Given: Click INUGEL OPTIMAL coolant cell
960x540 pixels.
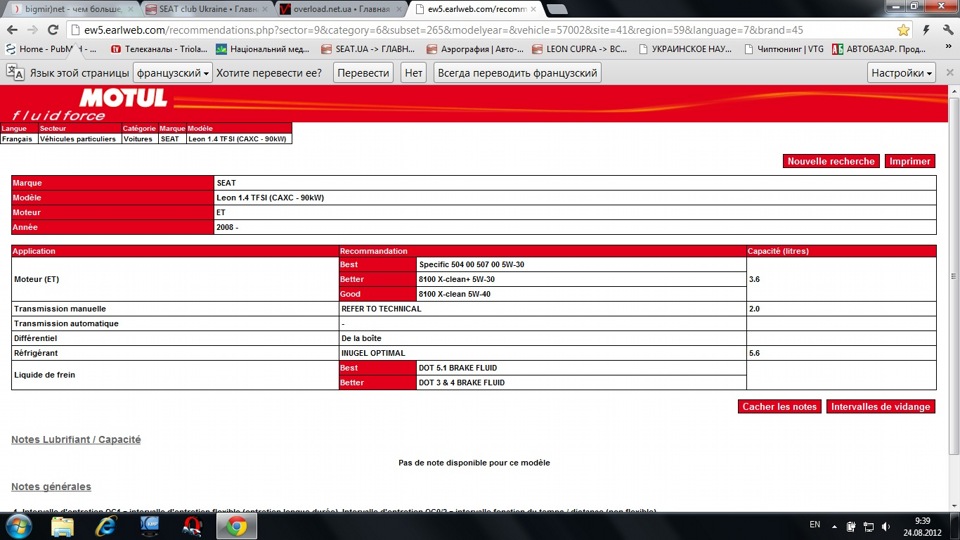Looking at the screenshot, I should [x=542, y=353].
